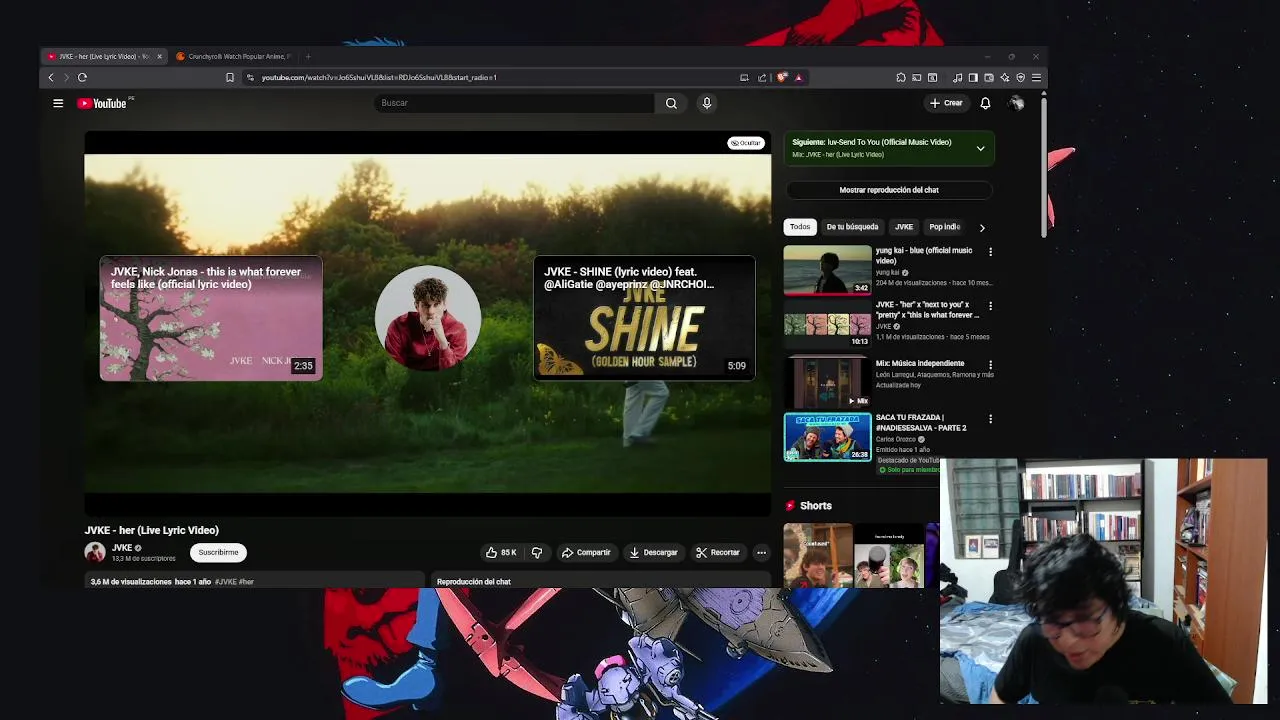This screenshot has height=720, width=1280.
Task: Click 'JVKE - her (Live Lyric Video)' title
Action: (x=151, y=530)
